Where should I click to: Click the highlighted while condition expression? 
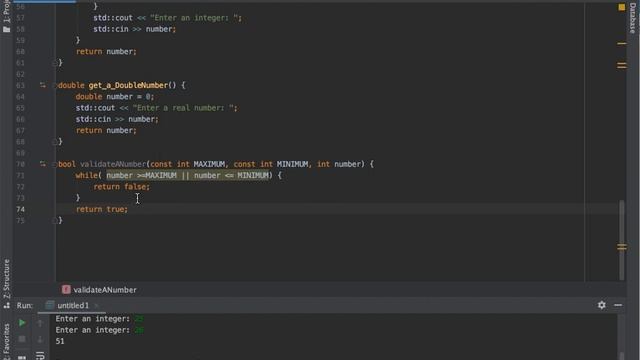point(188,176)
